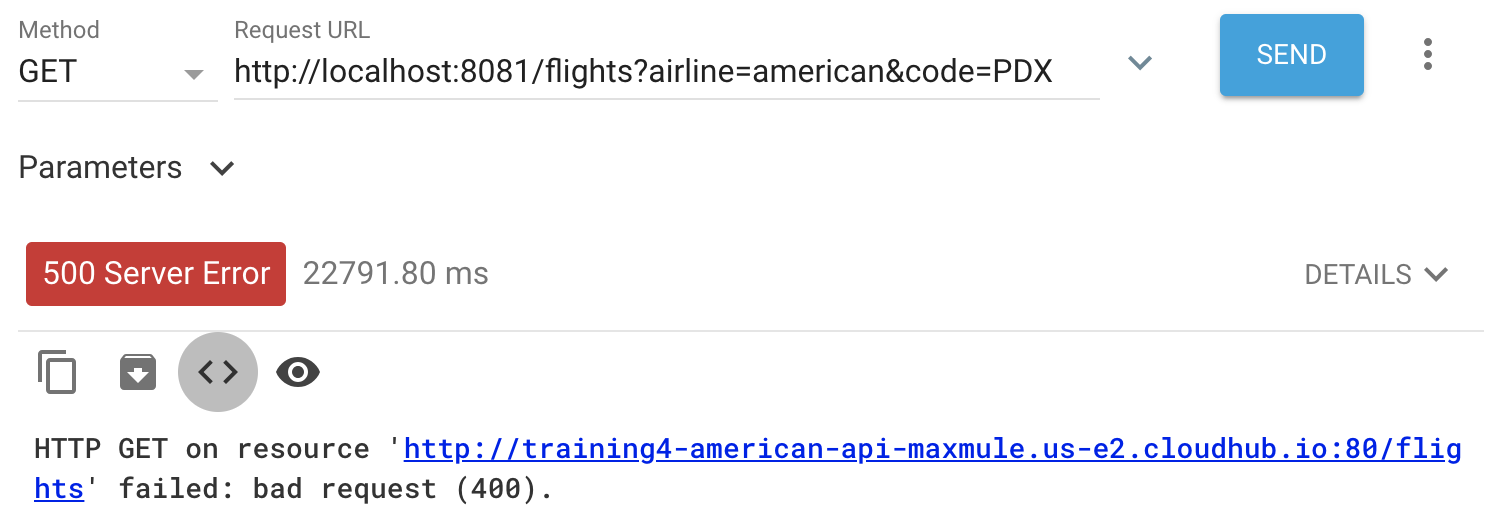Focus the Request URL input field
This screenshot has height=526, width=1490.
(x=666, y=72)
